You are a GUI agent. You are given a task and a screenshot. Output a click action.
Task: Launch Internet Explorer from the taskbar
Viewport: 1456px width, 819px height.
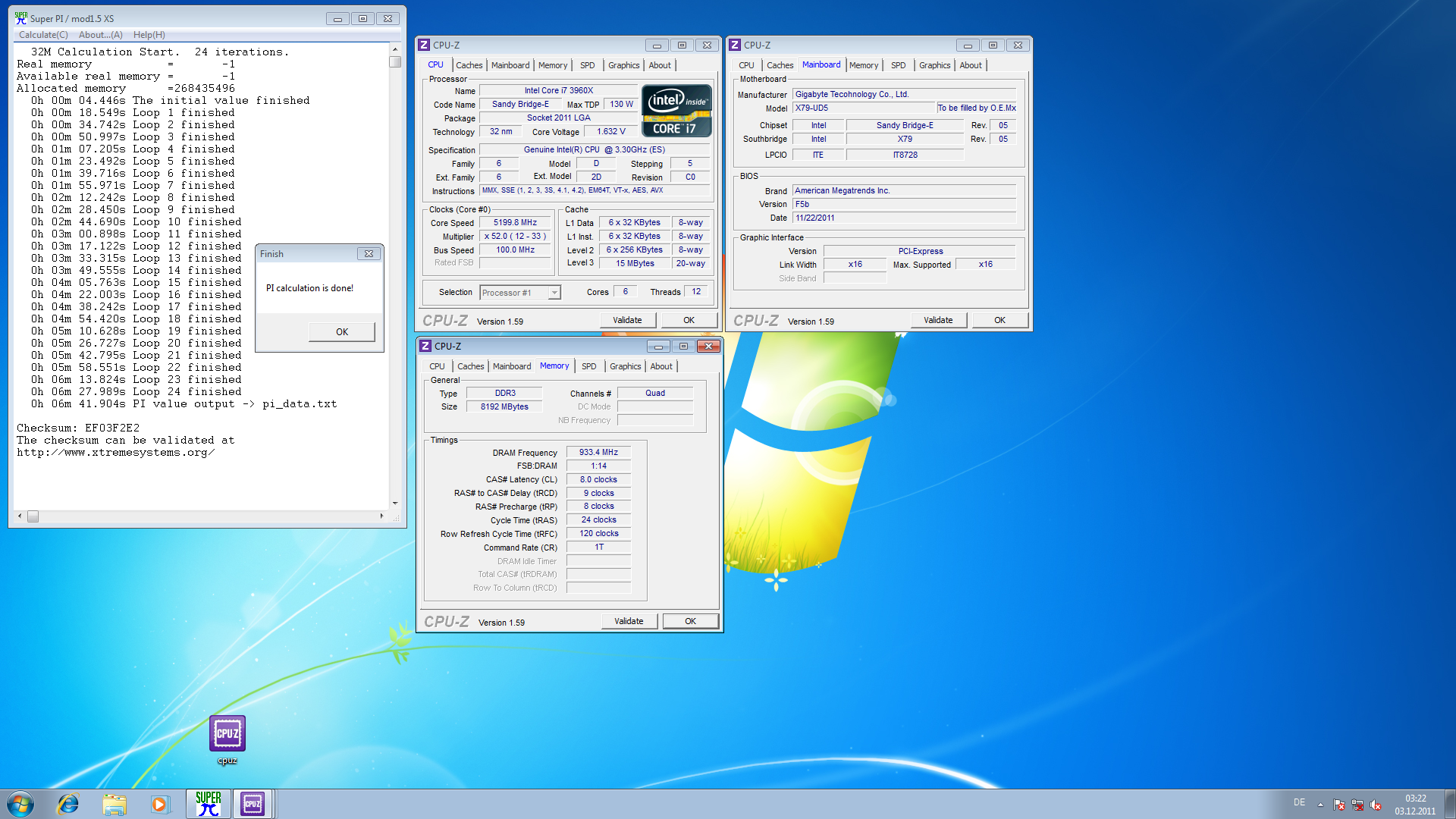point(68,804)
